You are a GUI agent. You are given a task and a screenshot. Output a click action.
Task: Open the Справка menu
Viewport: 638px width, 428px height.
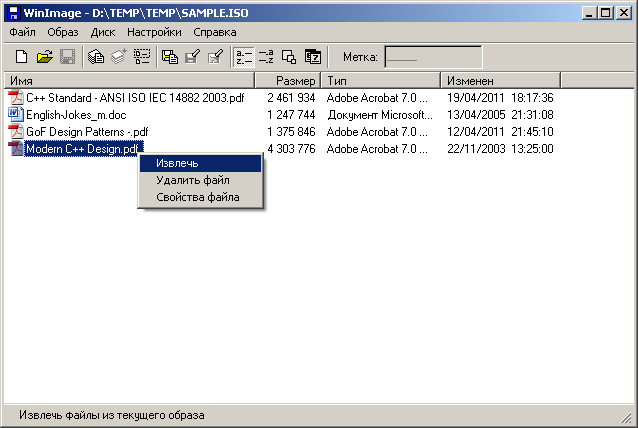coord(215,32)
